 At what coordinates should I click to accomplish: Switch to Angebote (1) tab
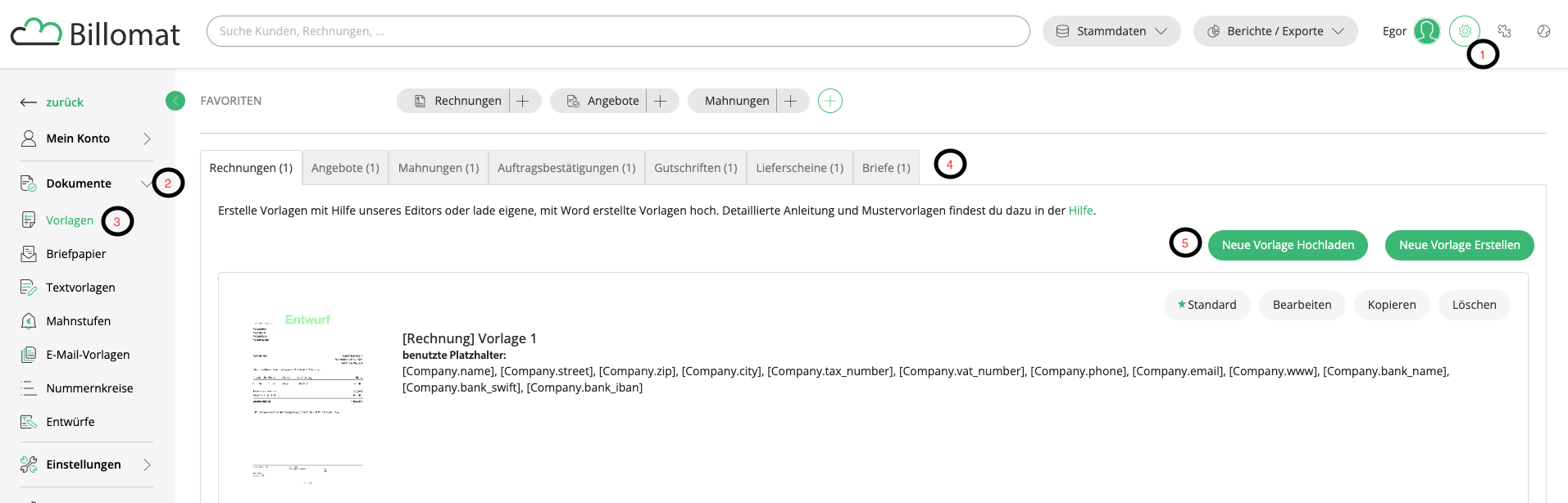345,168
